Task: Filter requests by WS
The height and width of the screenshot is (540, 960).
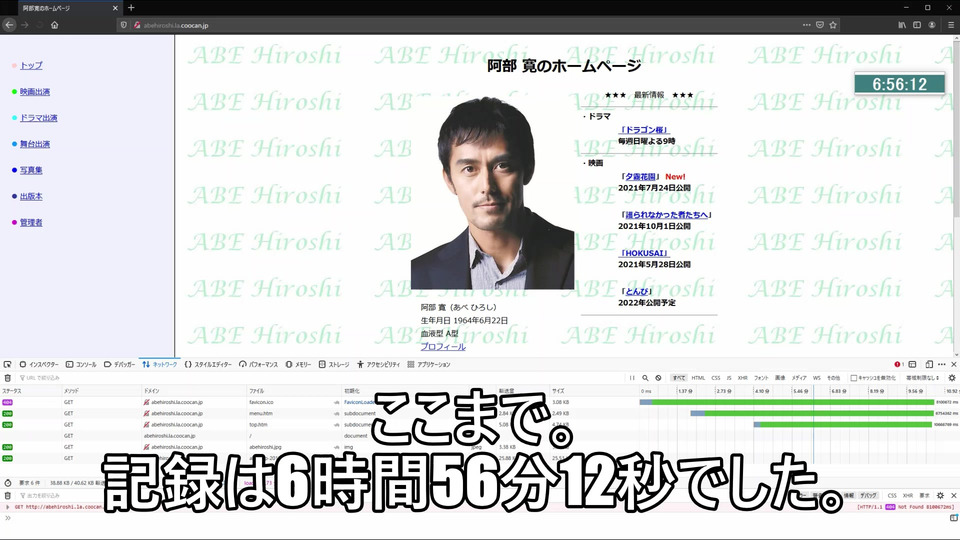Action: click(x=817, y=378)
